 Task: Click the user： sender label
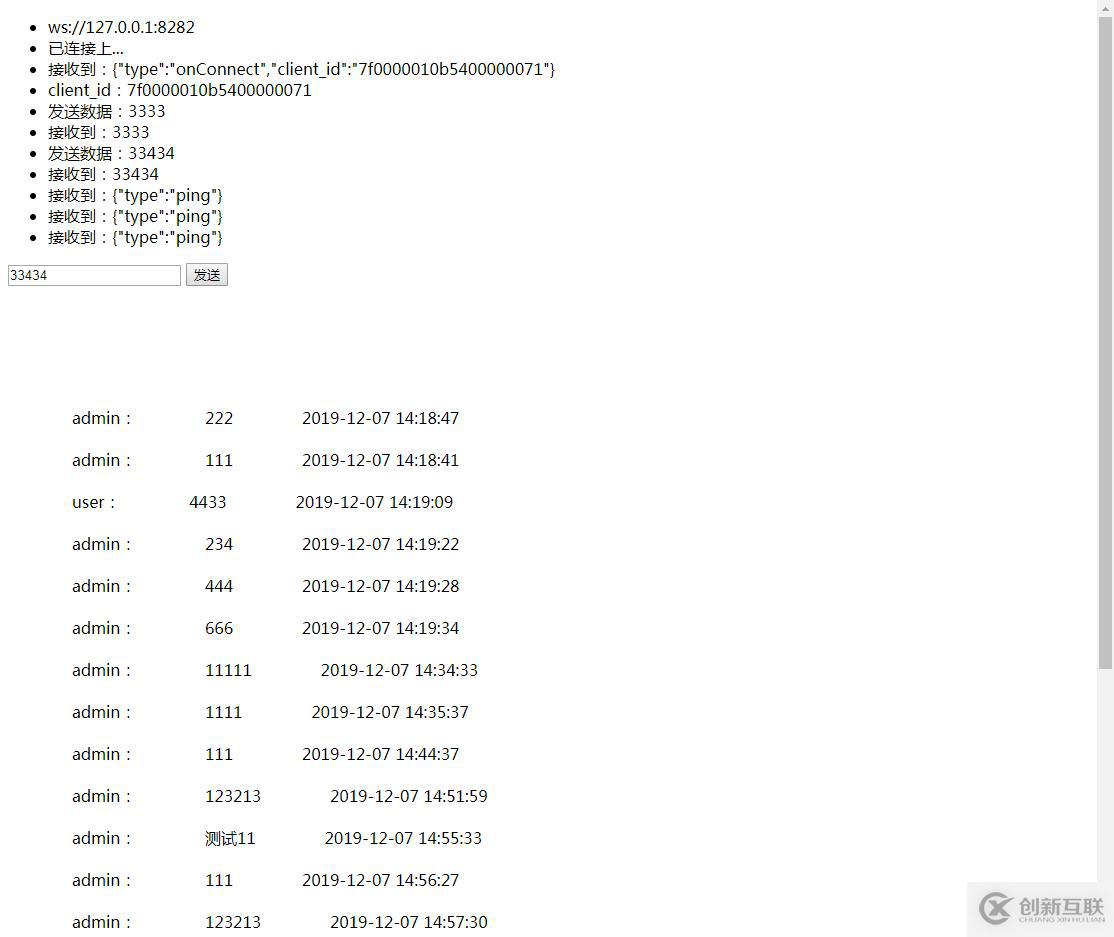point(94,502)
